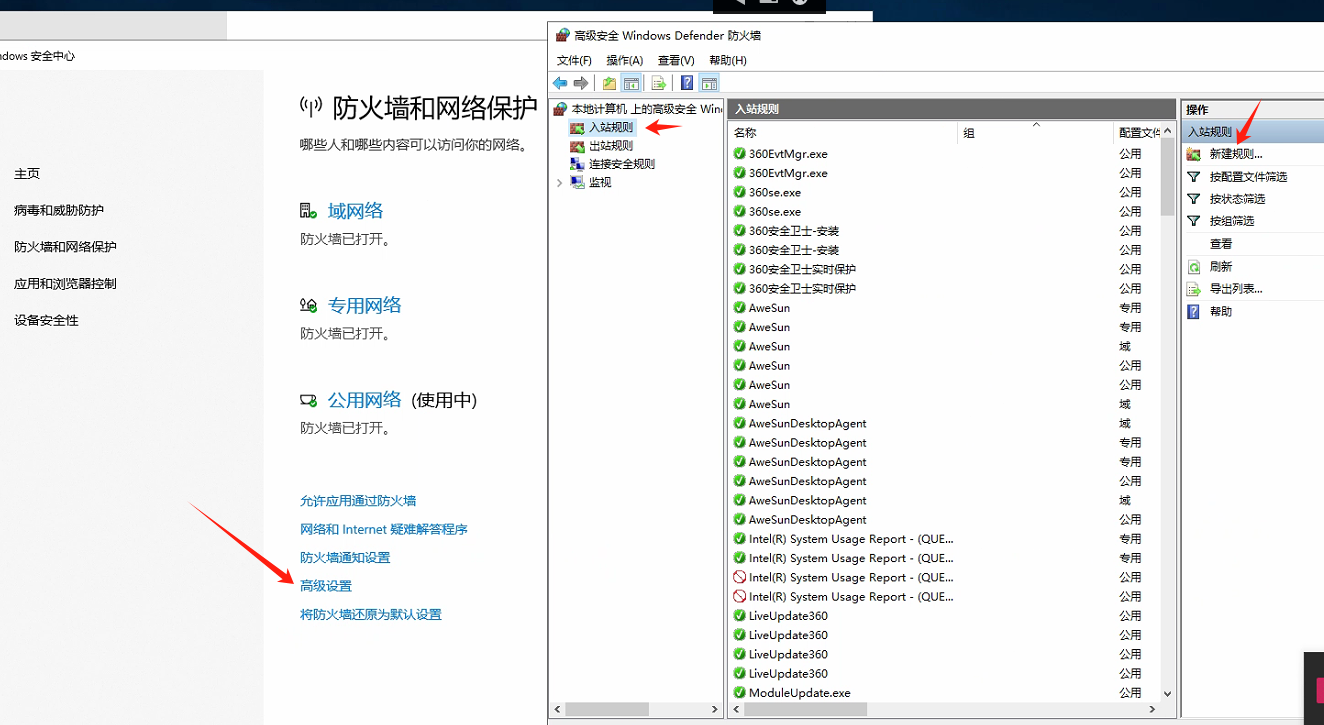Click the public network icon

(308, 400)
